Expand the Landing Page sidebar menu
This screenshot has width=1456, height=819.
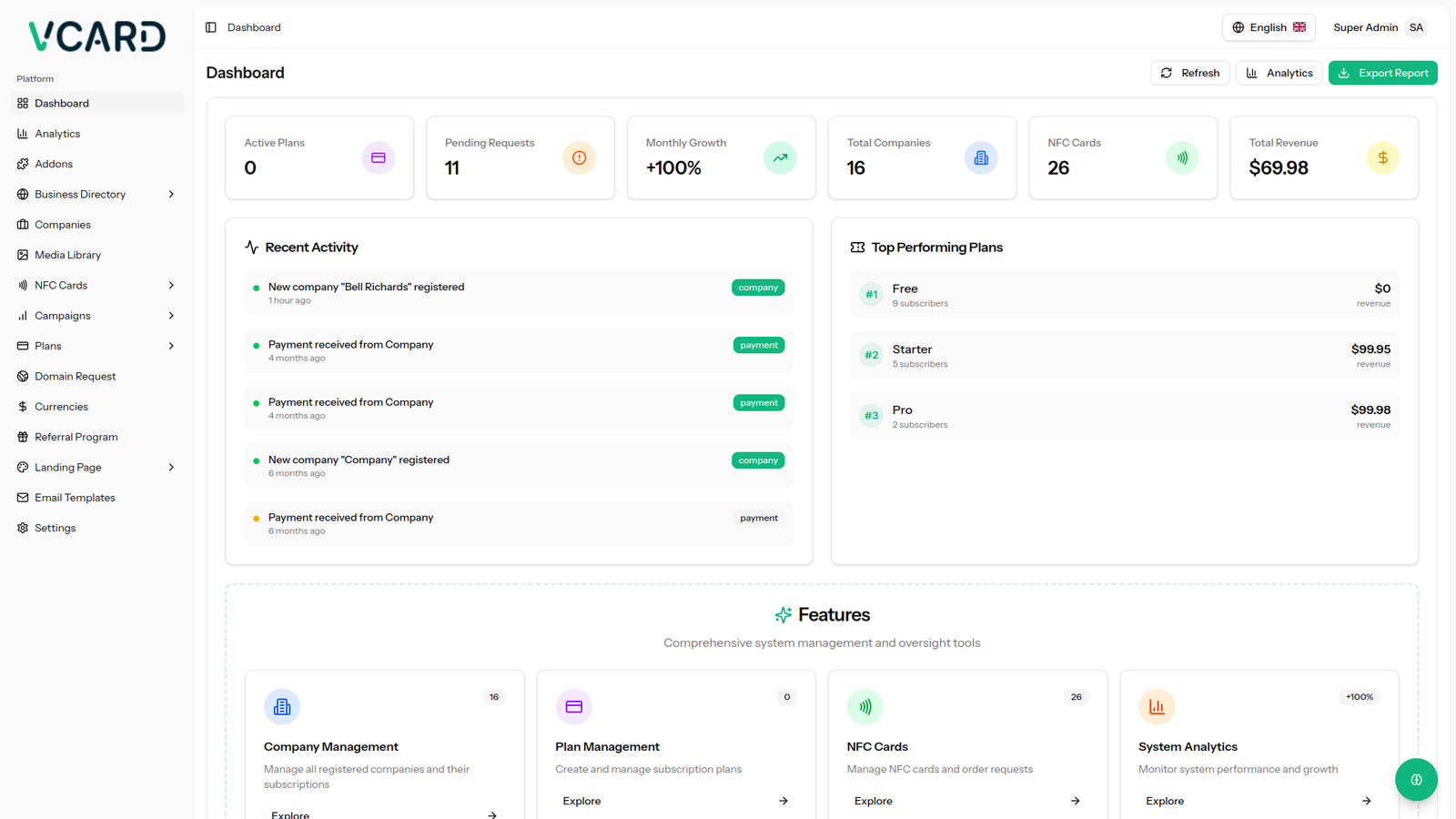pos(171,468)
